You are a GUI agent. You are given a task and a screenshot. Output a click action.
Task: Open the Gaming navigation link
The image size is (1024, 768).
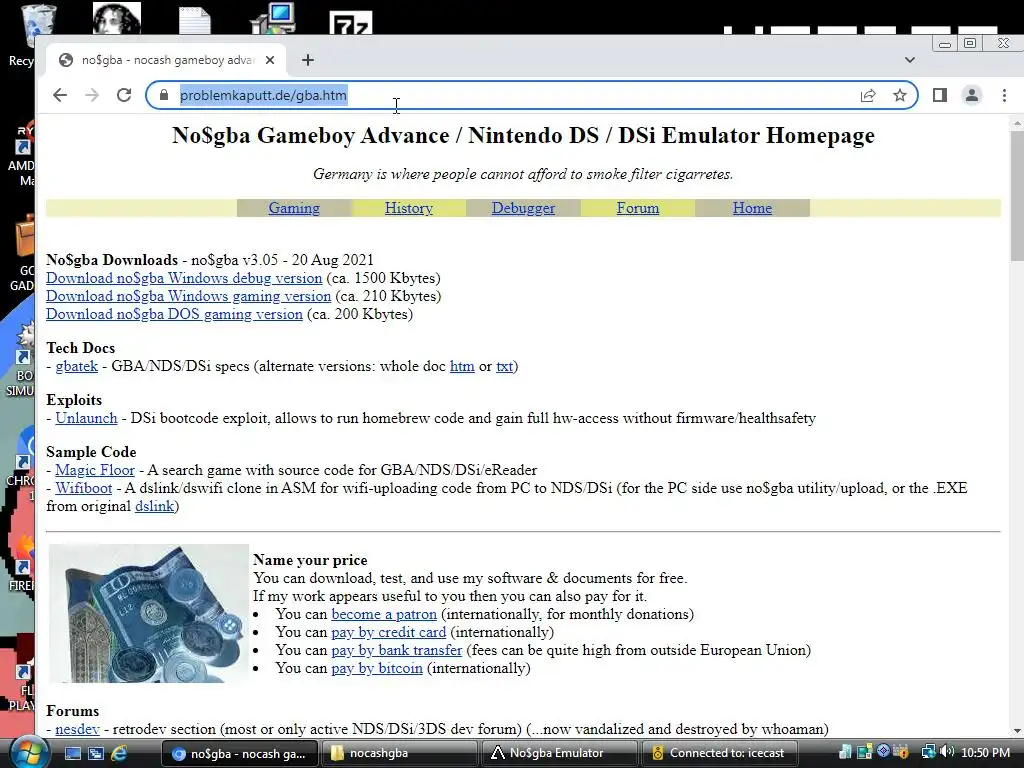294,208
